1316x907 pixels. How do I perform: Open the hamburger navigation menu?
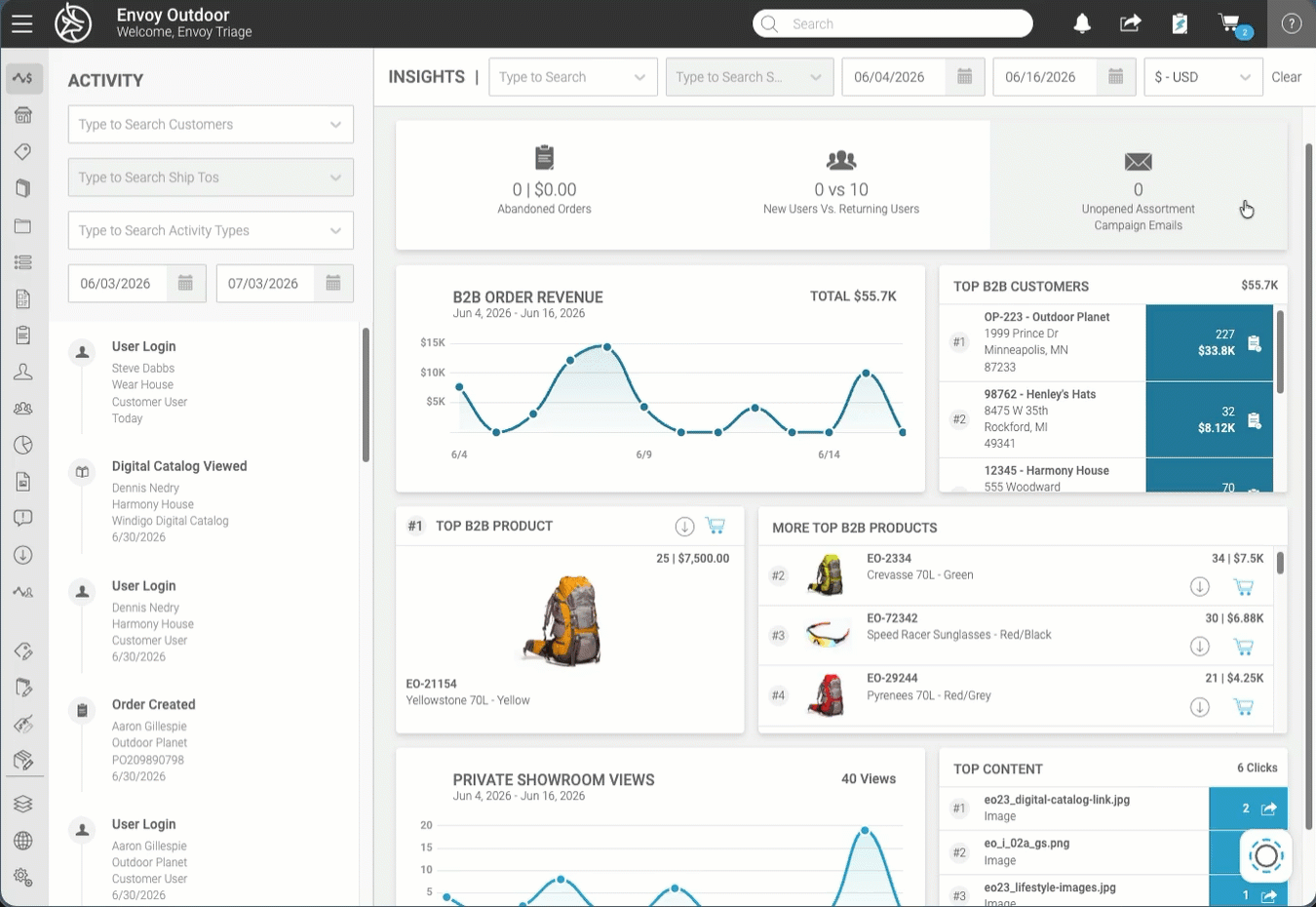click(x=22, y=23)
